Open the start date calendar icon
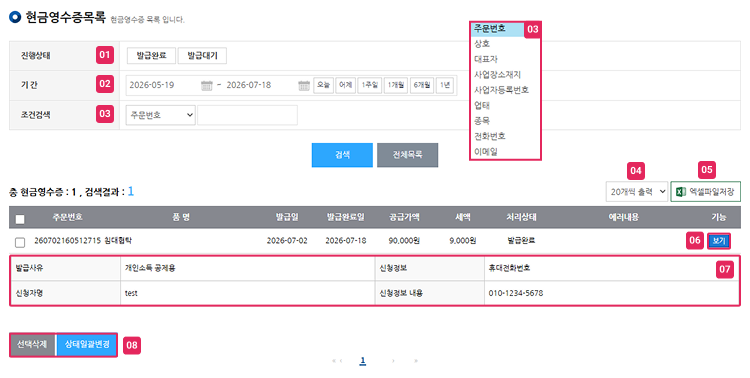Viewport: 750px width, 378px height. [206, 86]
